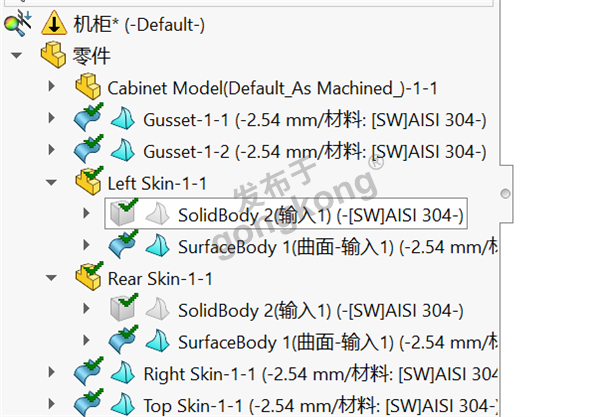Click SurfaceBody 1 icon under Rear Skin
This screenshot has width=600, height=417.
point(157,341)
